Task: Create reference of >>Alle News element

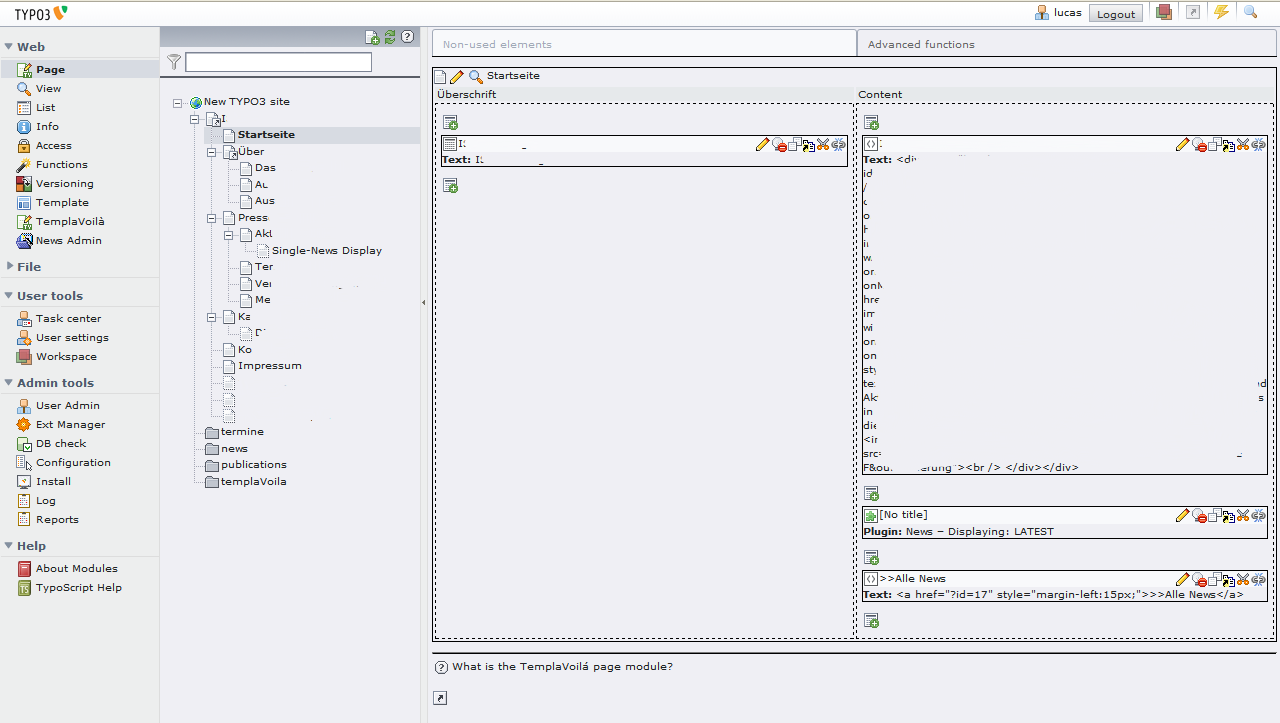Action: click(x=1228, y=580)
